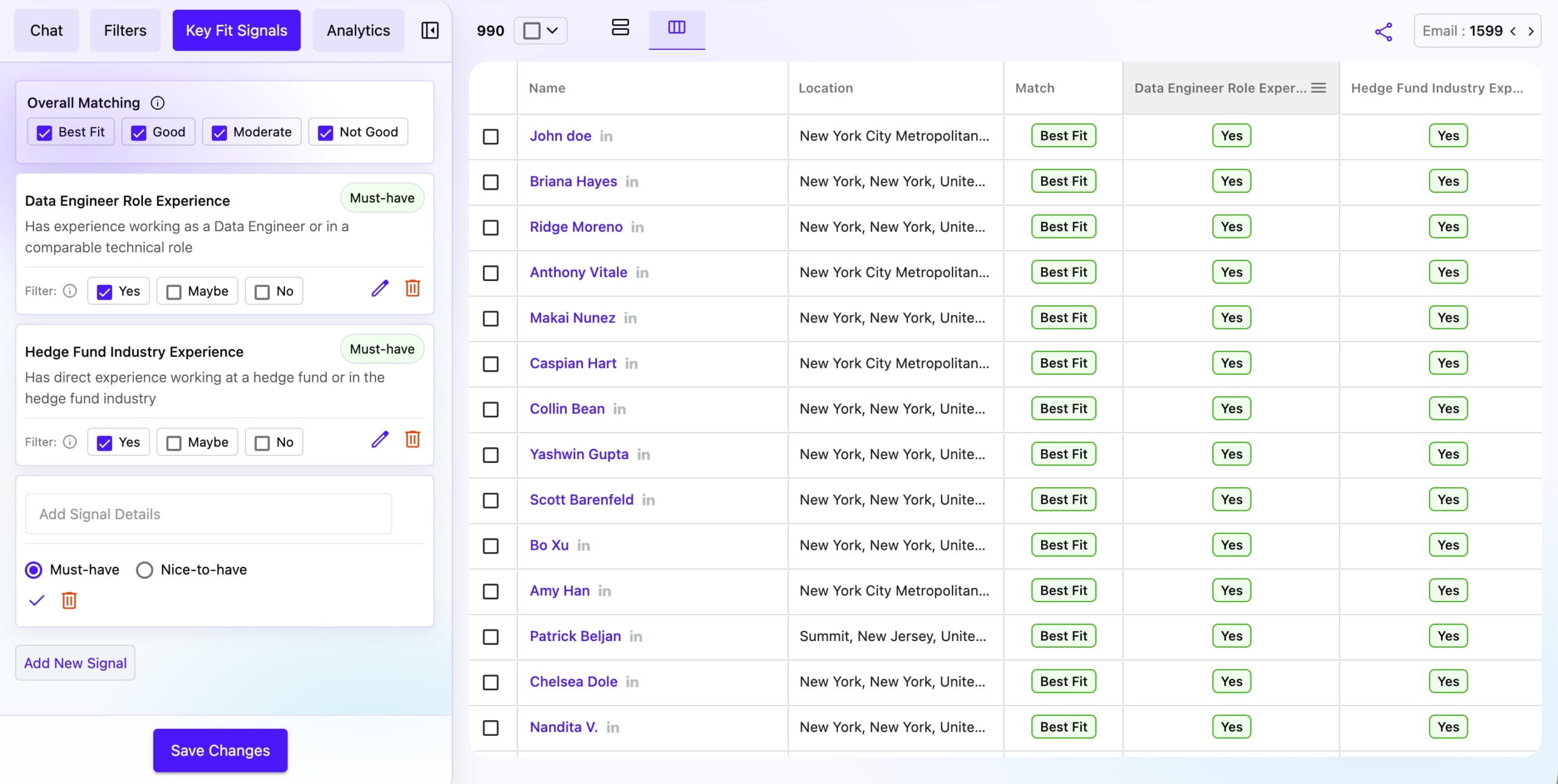Viewport: 1558px width, 784px height.
Task: Collapse the left sidebar panel icon
Action: click(430, 30)
